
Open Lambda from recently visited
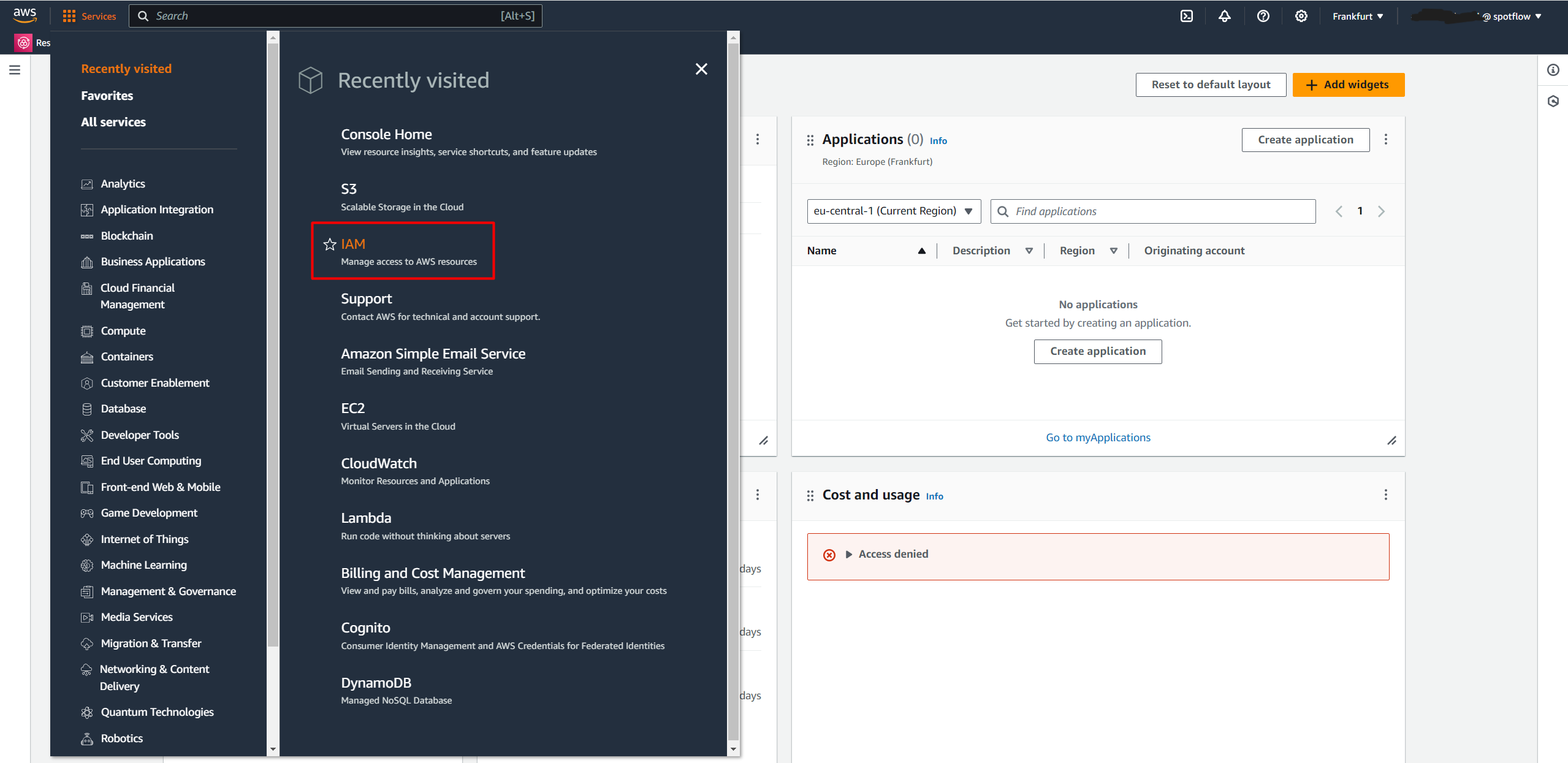click(x=366, y=518)
